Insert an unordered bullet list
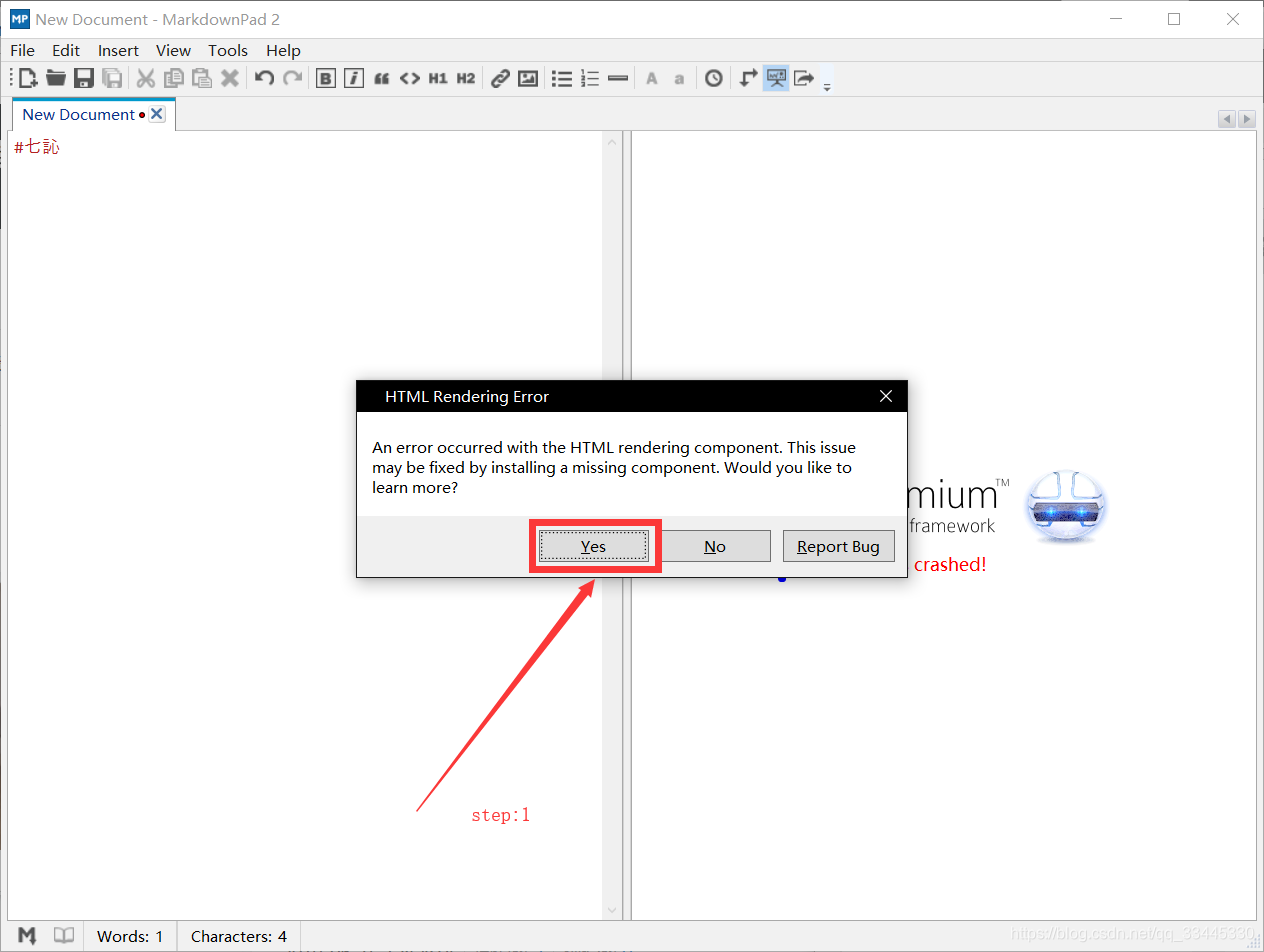Image resolution: width=1264 pixels, height=952 pixels. tap(562, 78)
